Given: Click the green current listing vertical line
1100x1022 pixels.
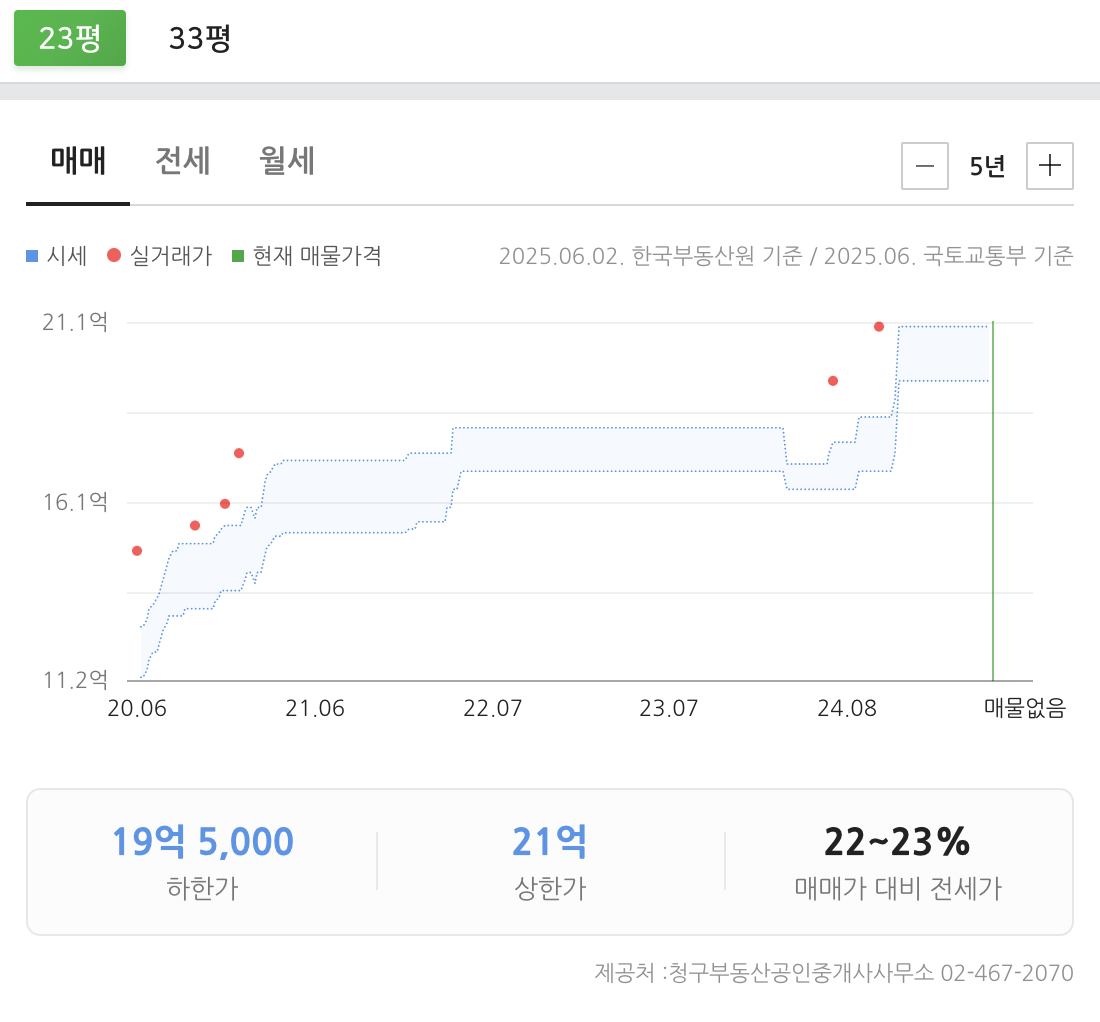Looking at the screenshot, I should click(x=993, y=501).
